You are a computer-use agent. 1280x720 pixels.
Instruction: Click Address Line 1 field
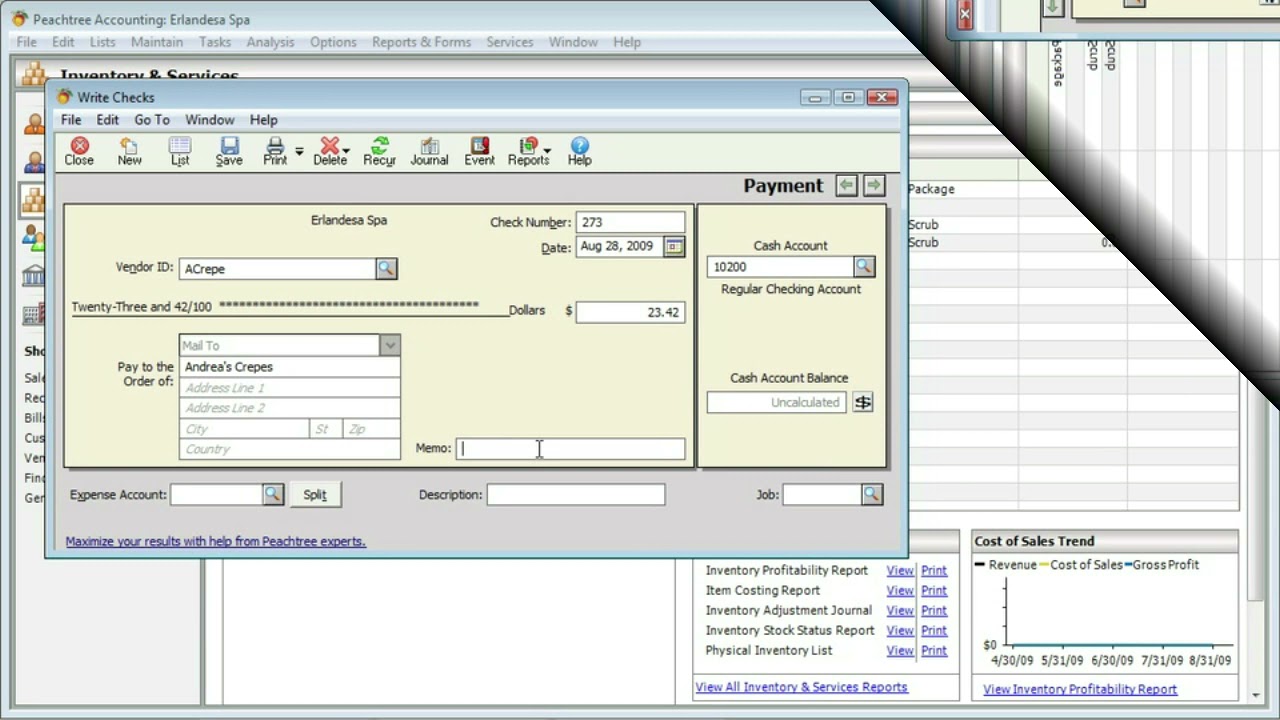pos(290,388)
